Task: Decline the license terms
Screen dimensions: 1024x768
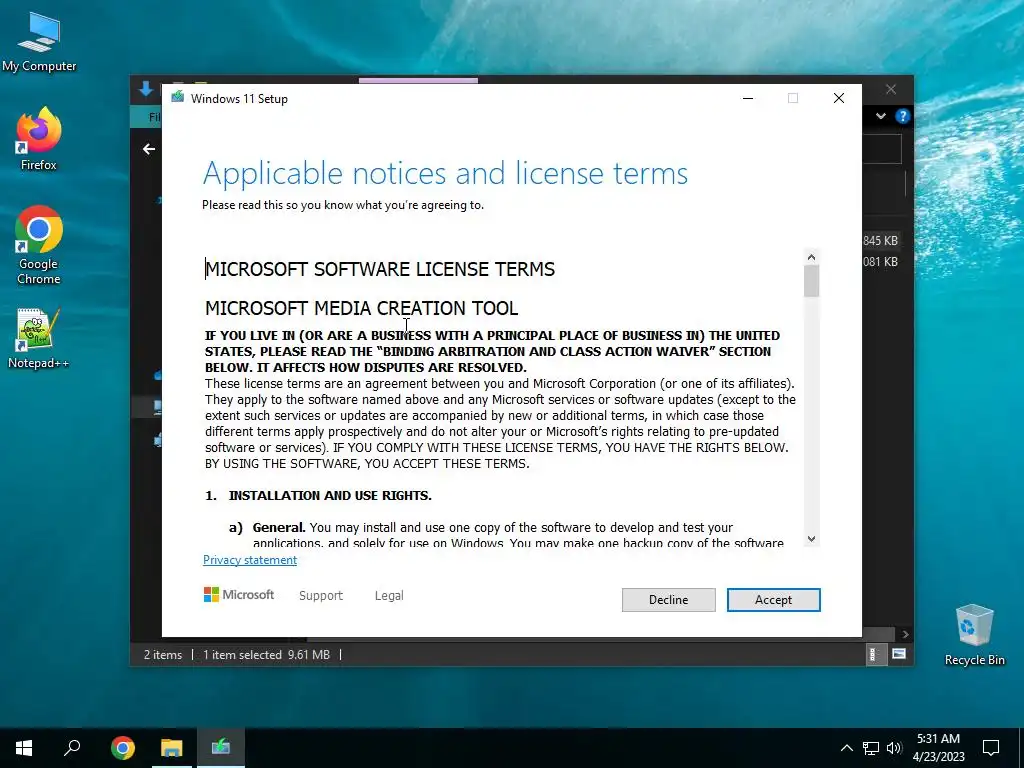Action: [x=668, y=600]
